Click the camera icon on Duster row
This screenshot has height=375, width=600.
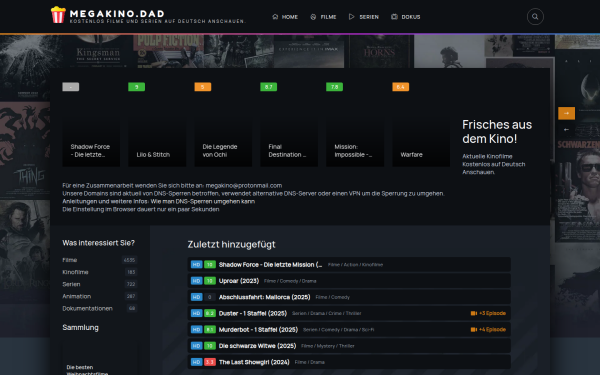pos(474,313)
